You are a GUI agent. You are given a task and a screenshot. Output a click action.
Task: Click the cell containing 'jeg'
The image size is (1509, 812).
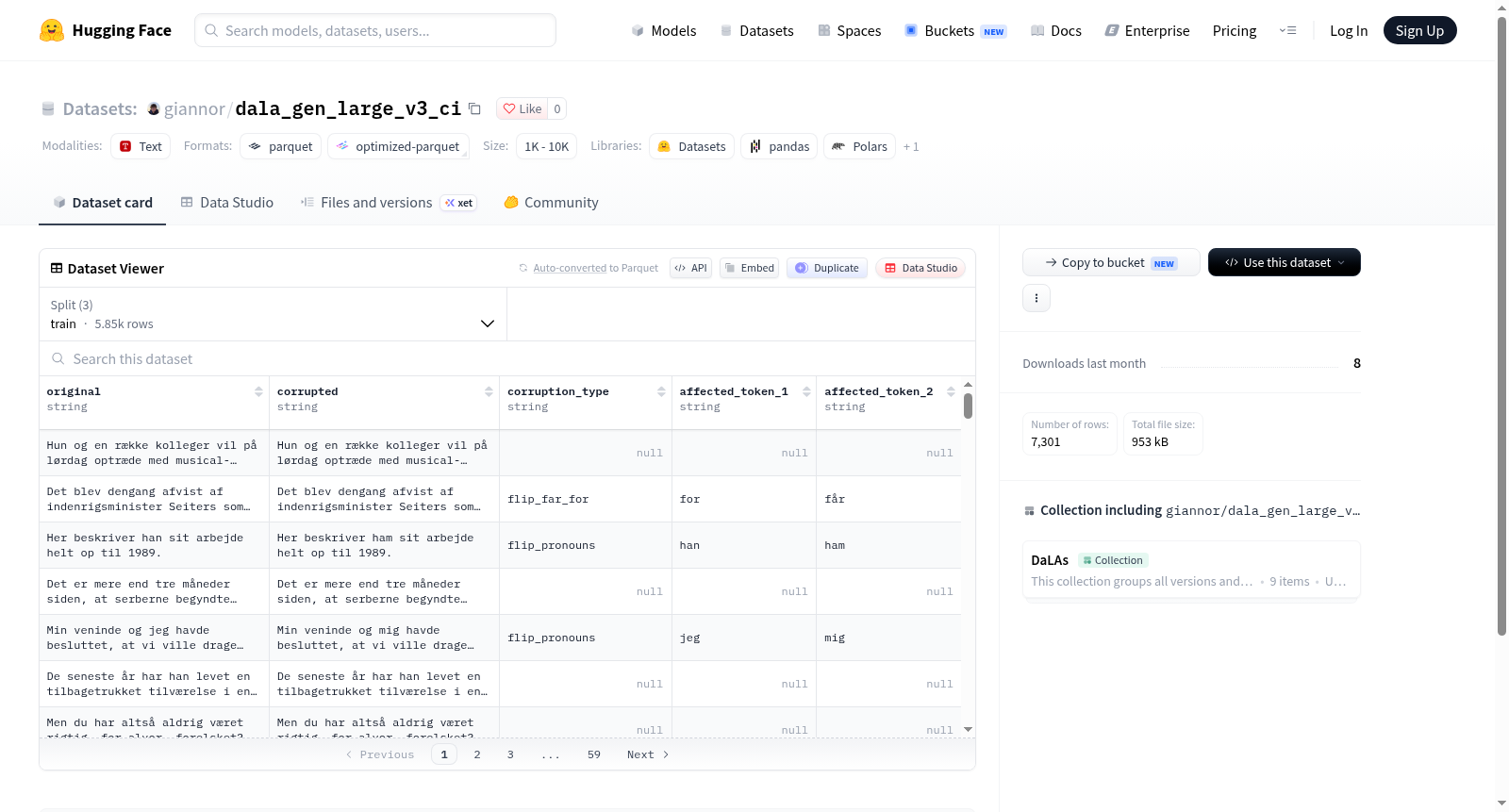pyautogui.click(x=744, y=638)
